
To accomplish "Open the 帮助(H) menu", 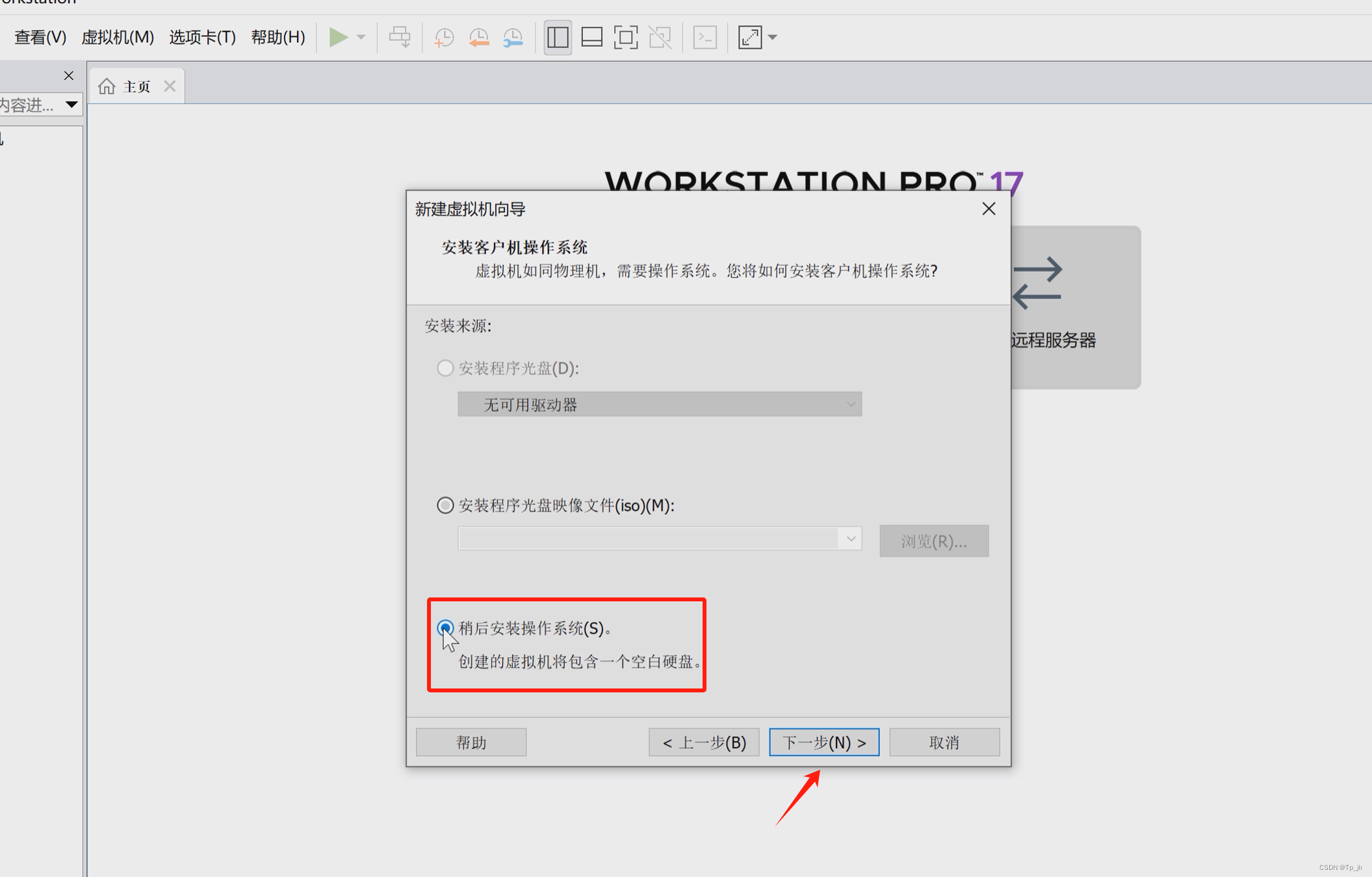I will (278, 37).
